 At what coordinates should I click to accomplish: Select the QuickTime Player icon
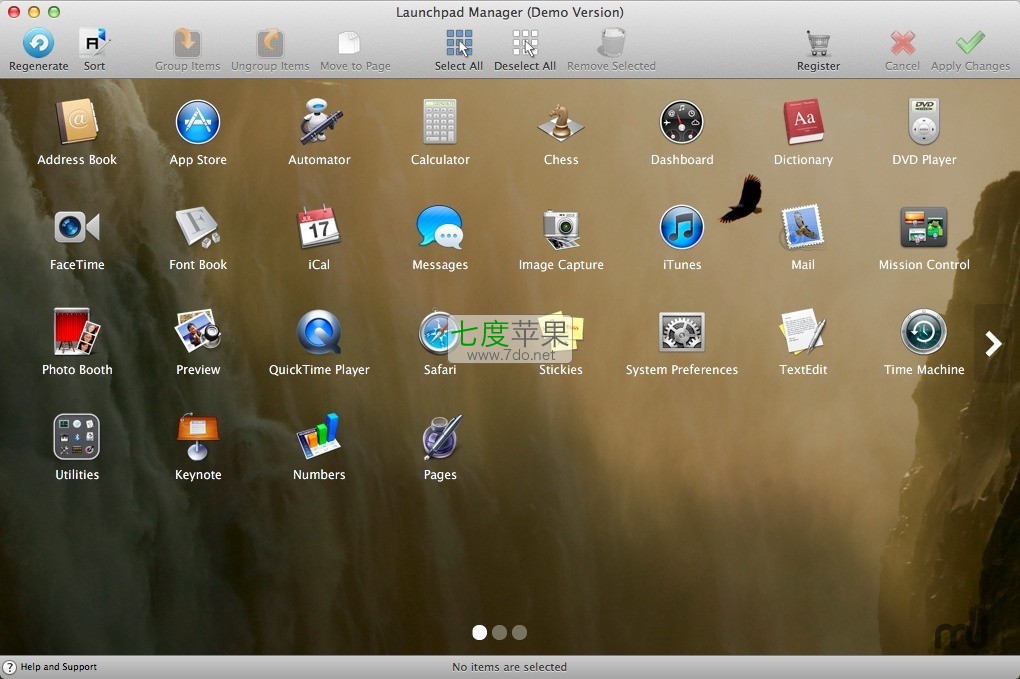319,332
